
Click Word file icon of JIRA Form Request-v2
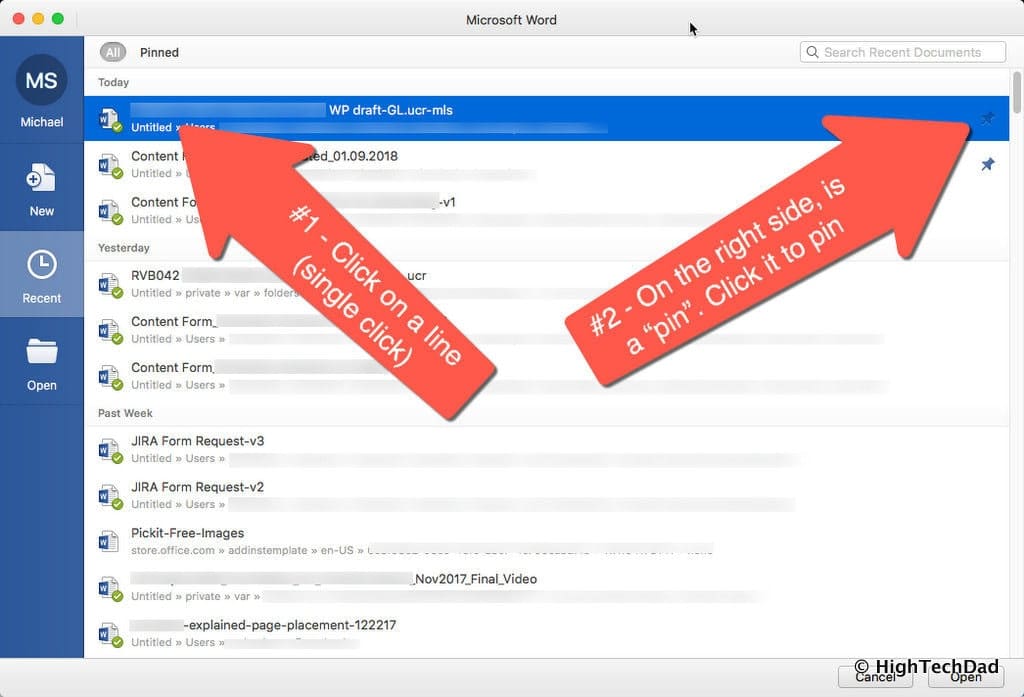(x=109, y=496)
